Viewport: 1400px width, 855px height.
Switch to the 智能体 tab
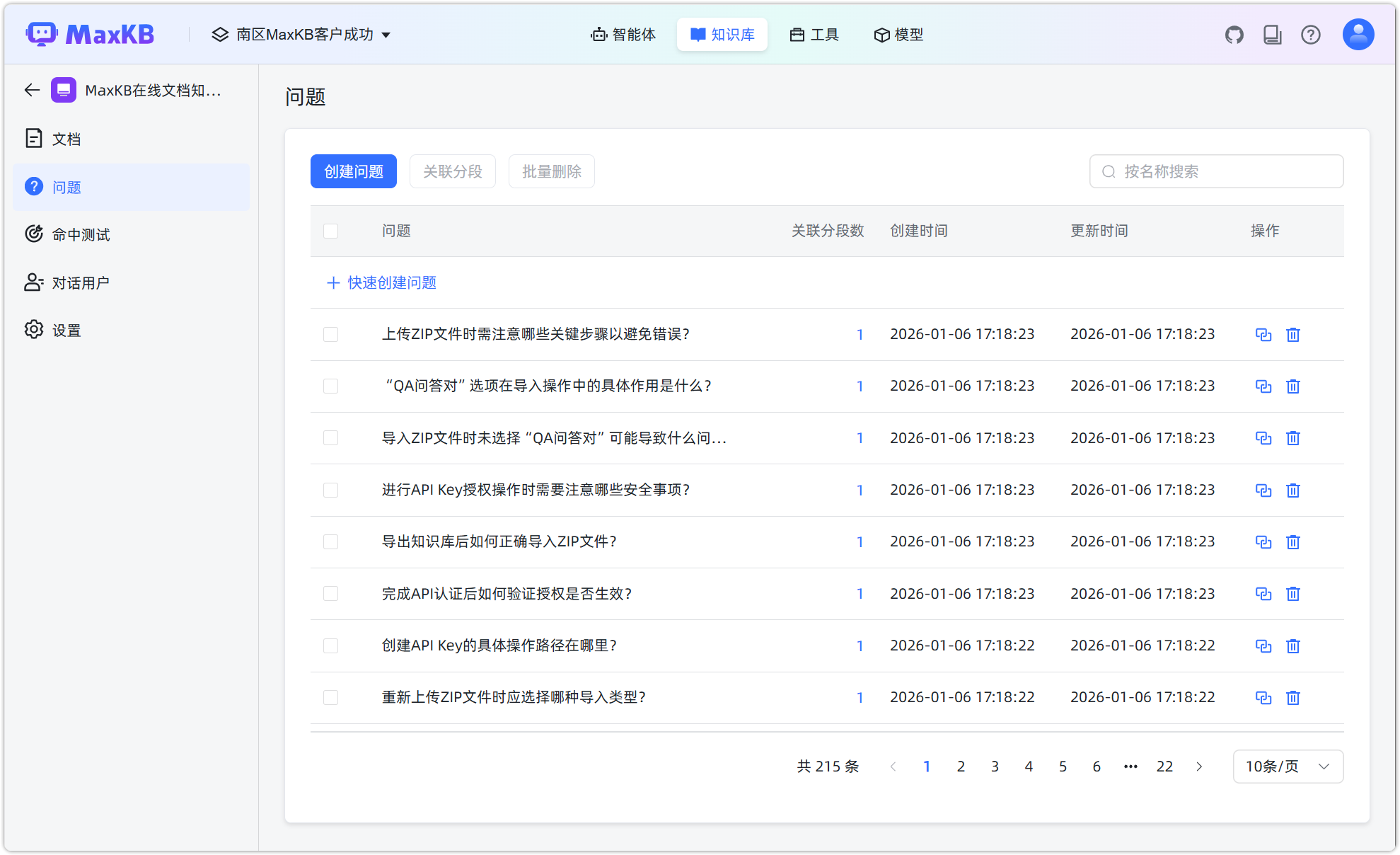[x=623, y=34]
